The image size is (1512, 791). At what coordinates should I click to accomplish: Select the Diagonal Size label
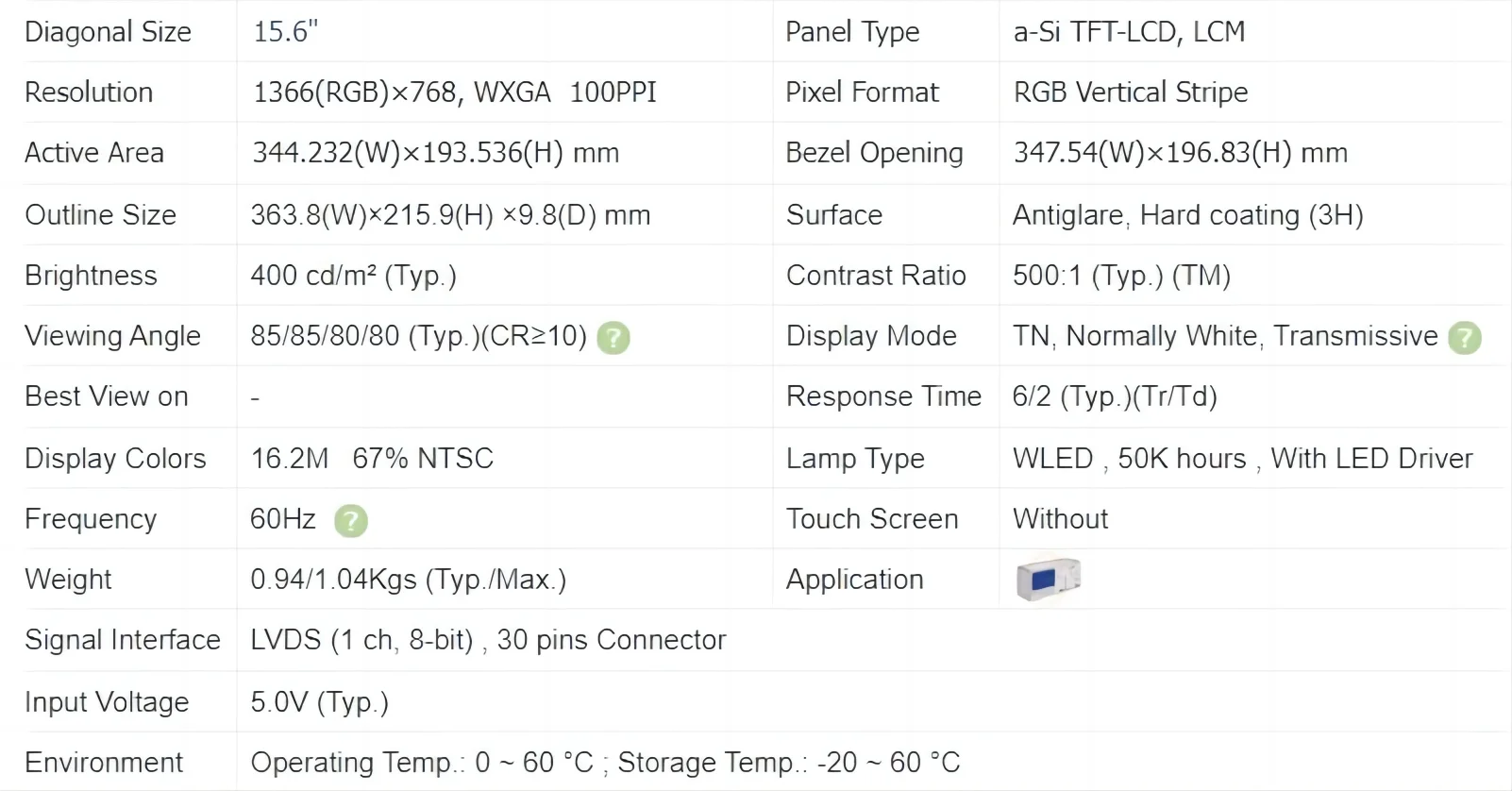(108, 32)
